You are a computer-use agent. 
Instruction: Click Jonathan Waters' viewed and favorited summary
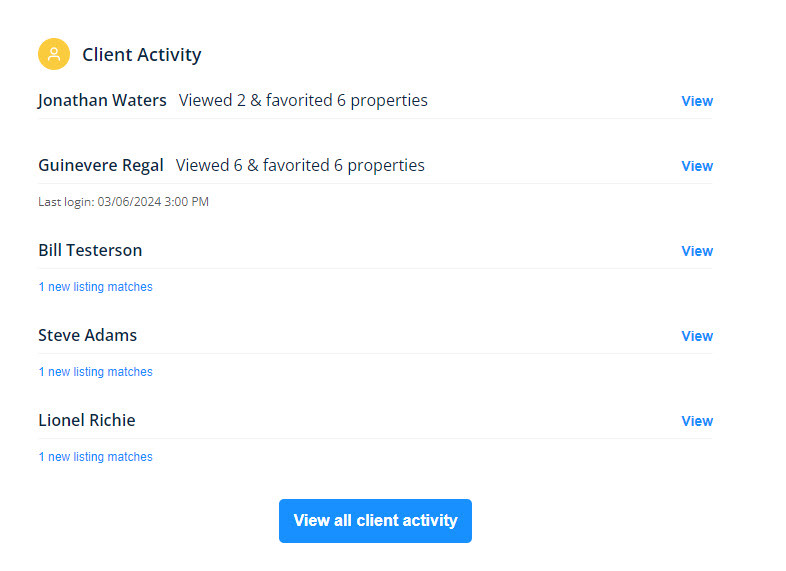[303, 100]
